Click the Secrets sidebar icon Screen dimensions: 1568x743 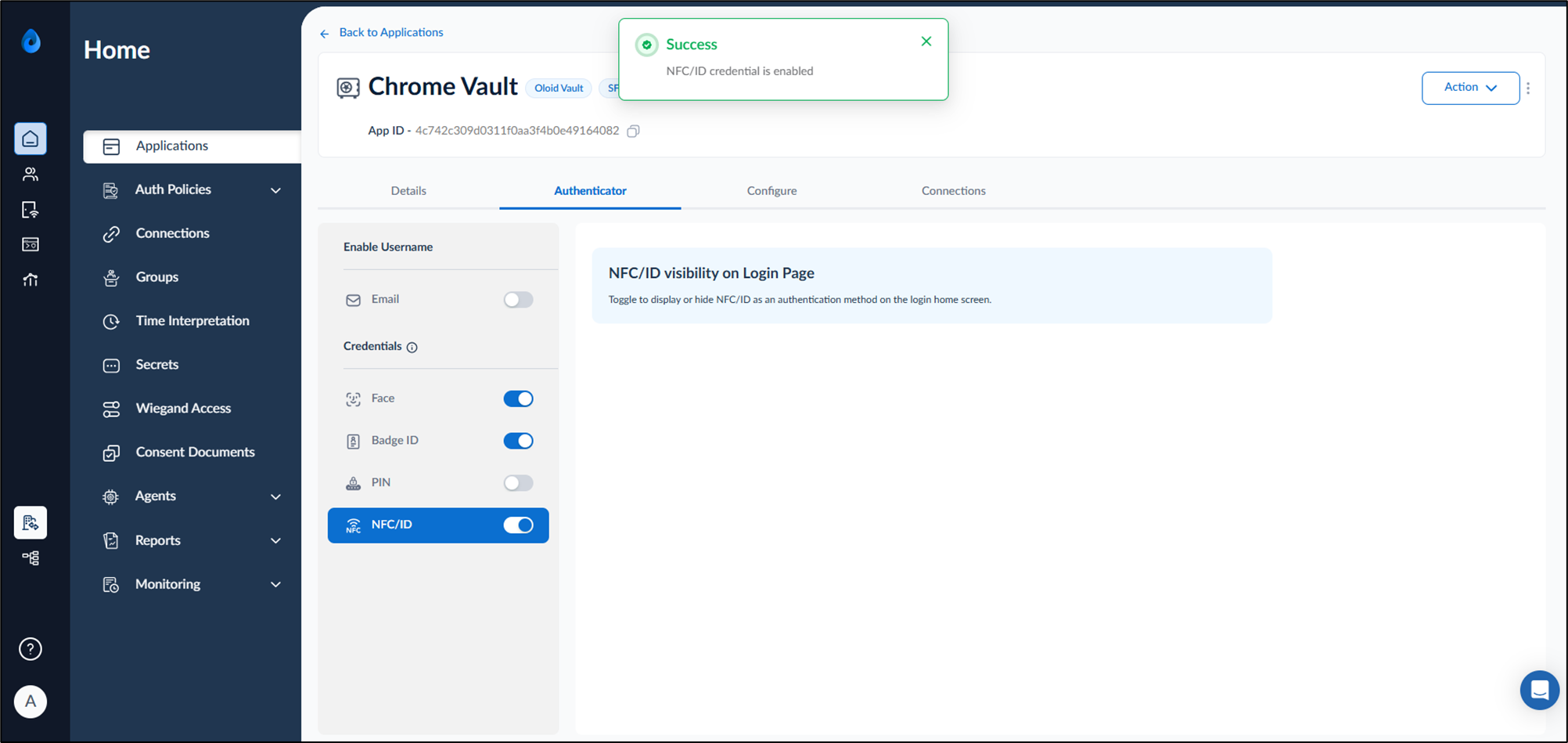[111, 366]
